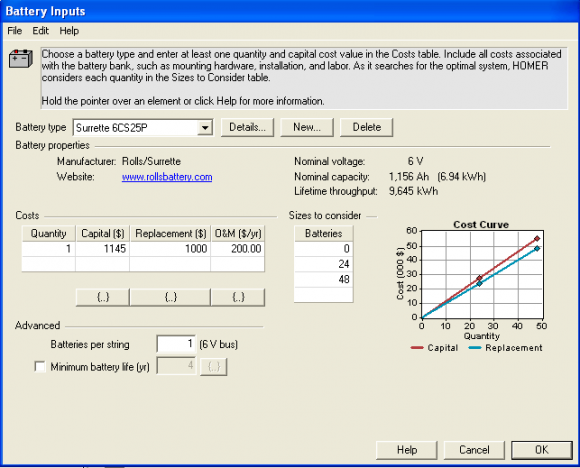Open the Help menu

coord(69,31)
